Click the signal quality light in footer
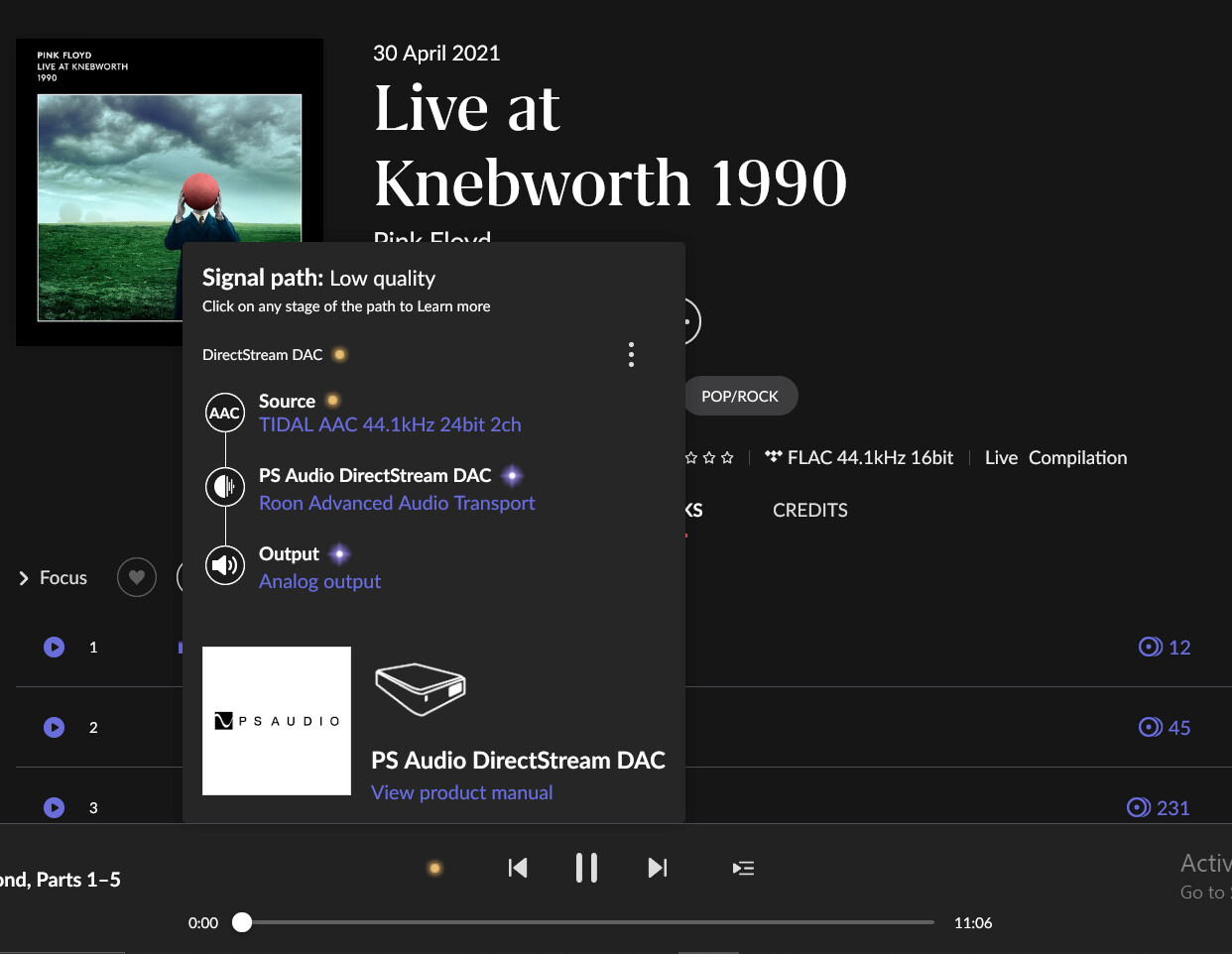1232x954 pixels. coord(434,868)
